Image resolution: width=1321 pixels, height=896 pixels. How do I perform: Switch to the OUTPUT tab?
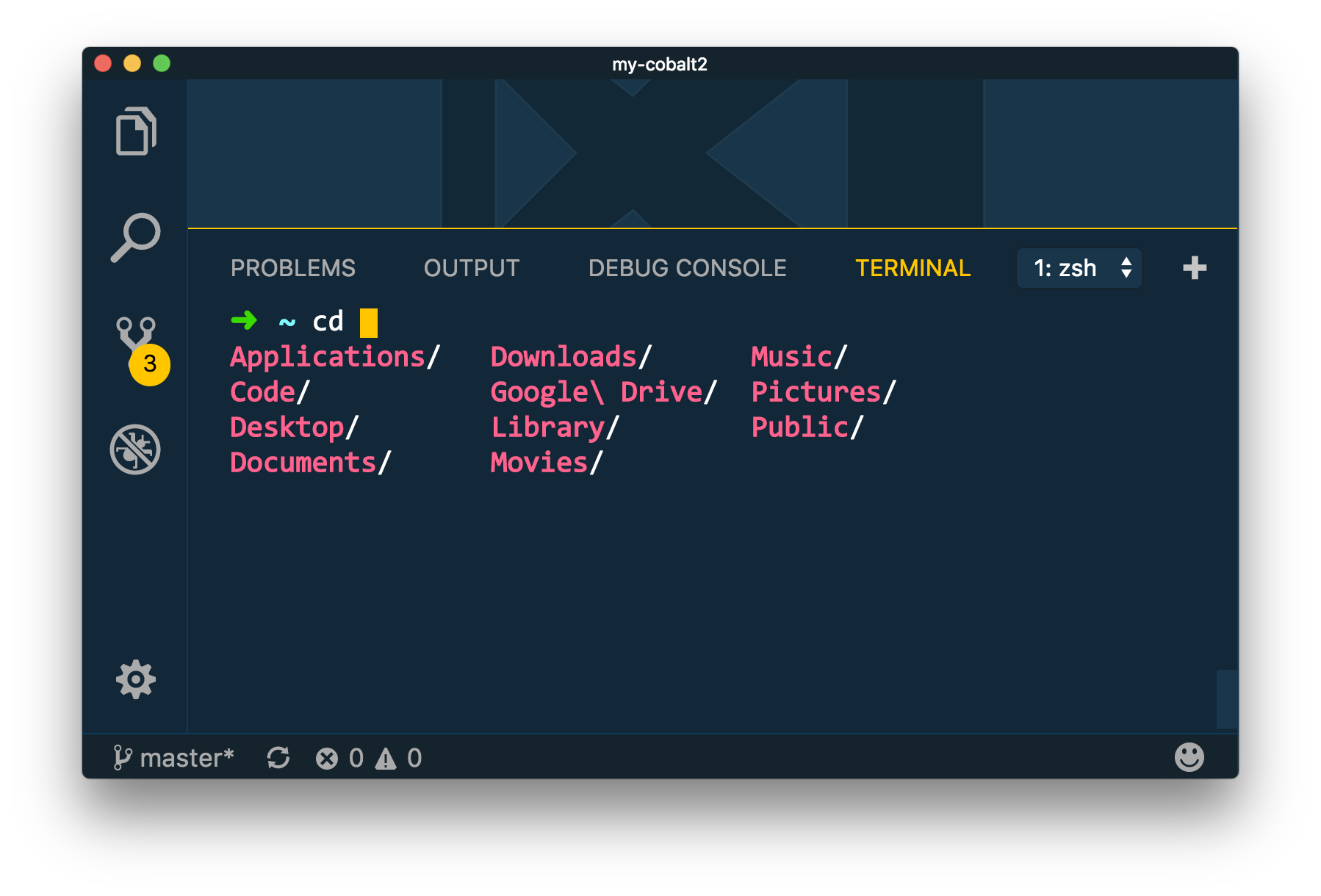coord(471,268)
